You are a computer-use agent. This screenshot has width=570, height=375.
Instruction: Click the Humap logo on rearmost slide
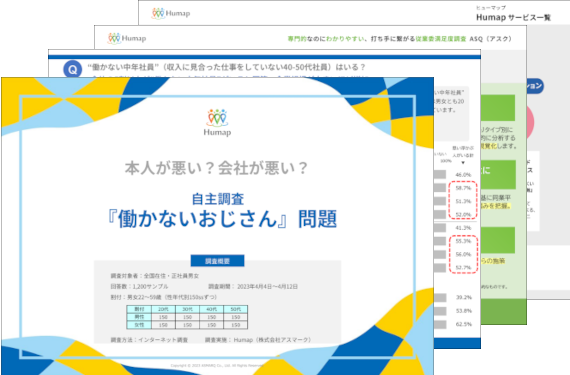tap(170, 13)
